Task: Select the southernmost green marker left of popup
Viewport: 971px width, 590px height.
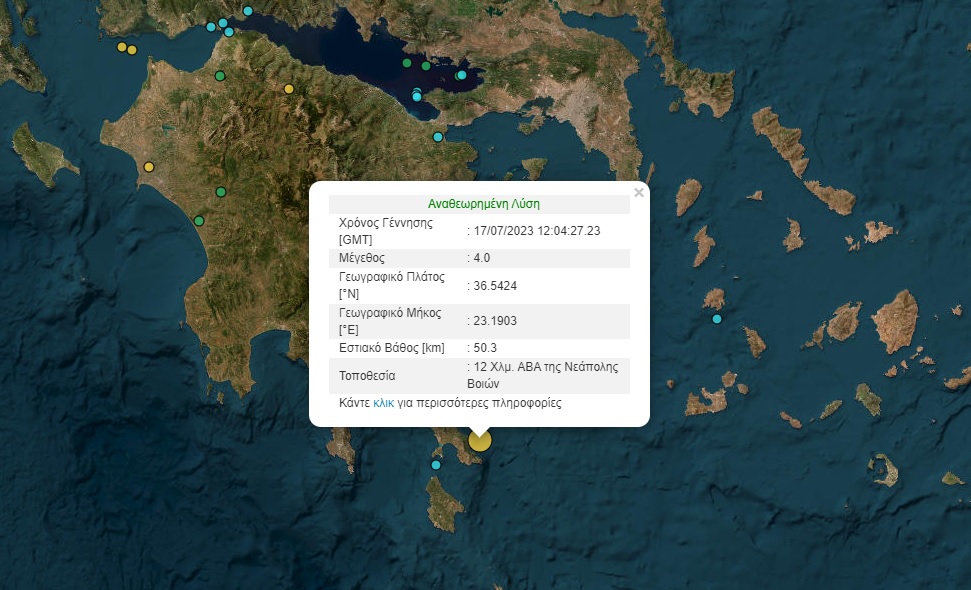Action: pyautogui.click(x=199, y=220)
